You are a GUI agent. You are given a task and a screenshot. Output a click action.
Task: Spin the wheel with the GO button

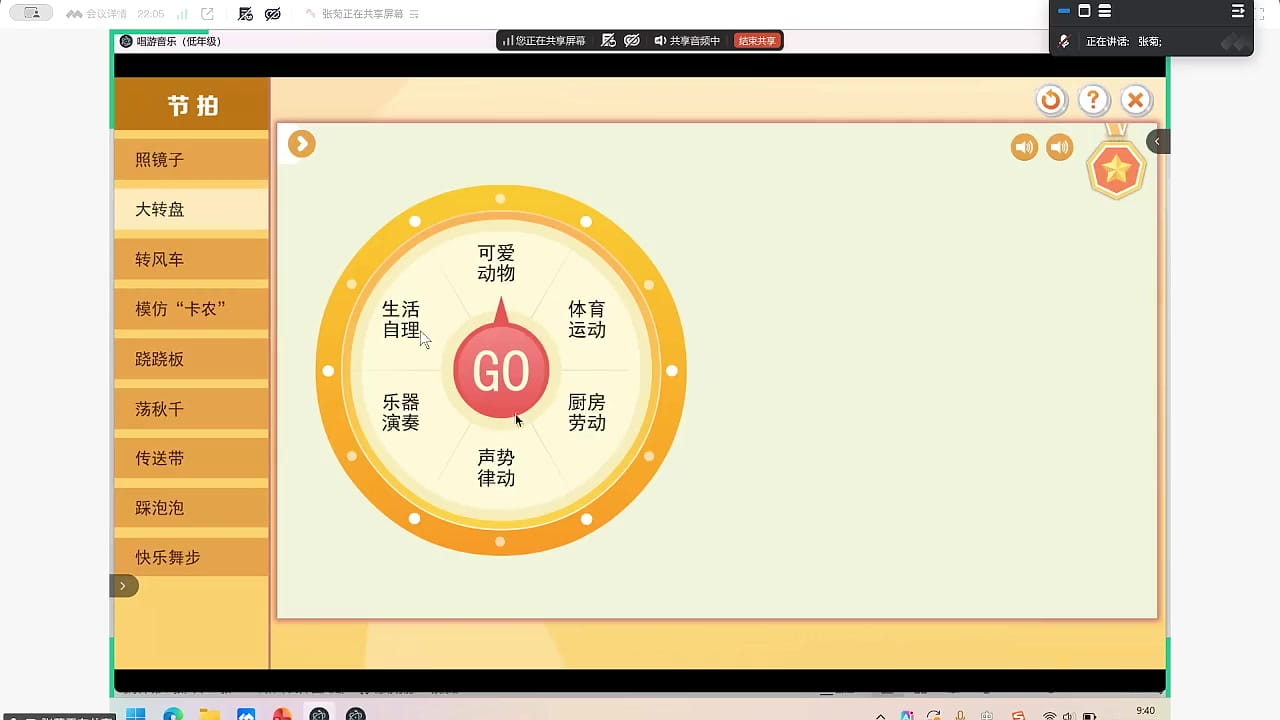pyautogui.click(x=501, y=371)
